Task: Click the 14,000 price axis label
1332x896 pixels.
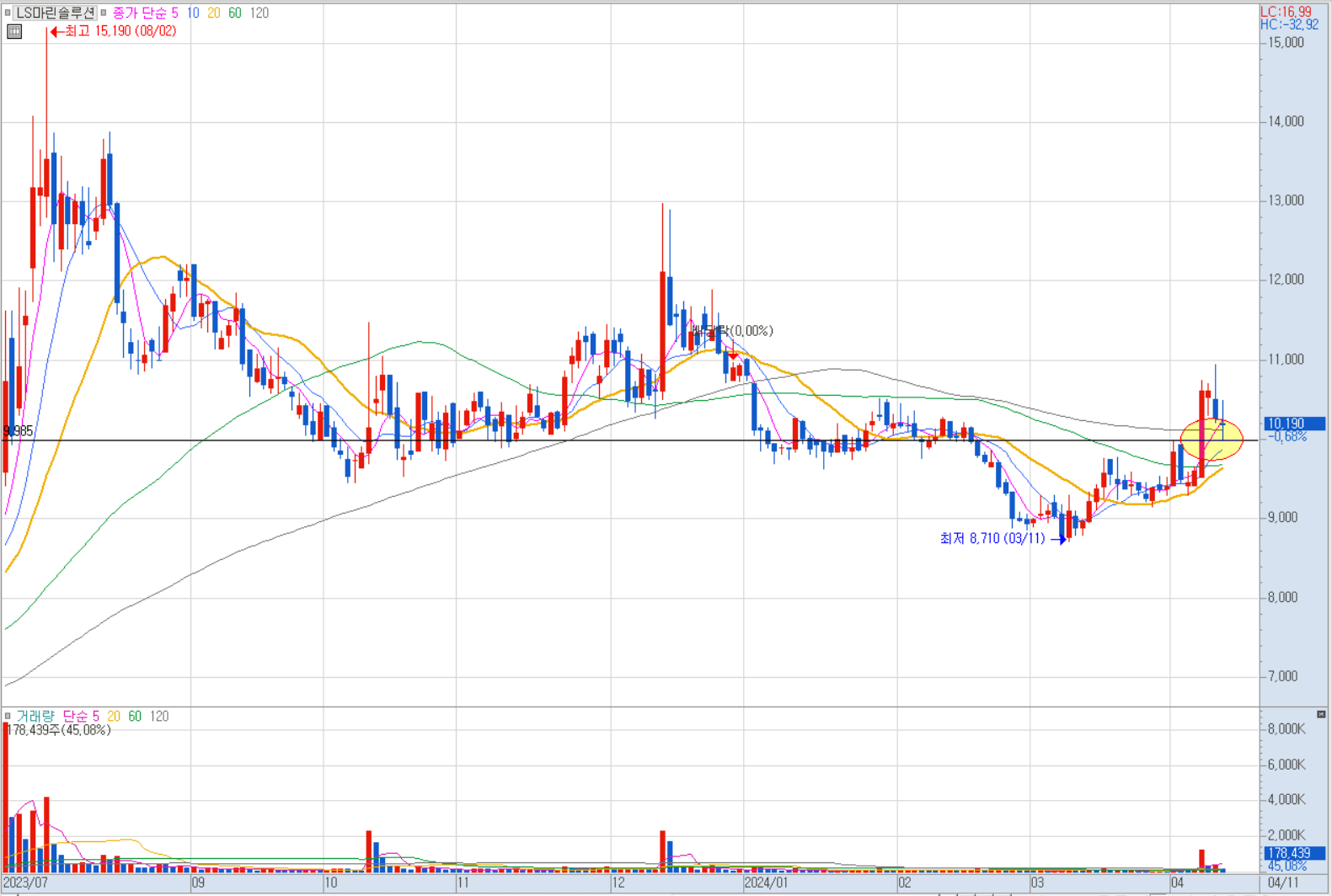Action: point(1286,122)
